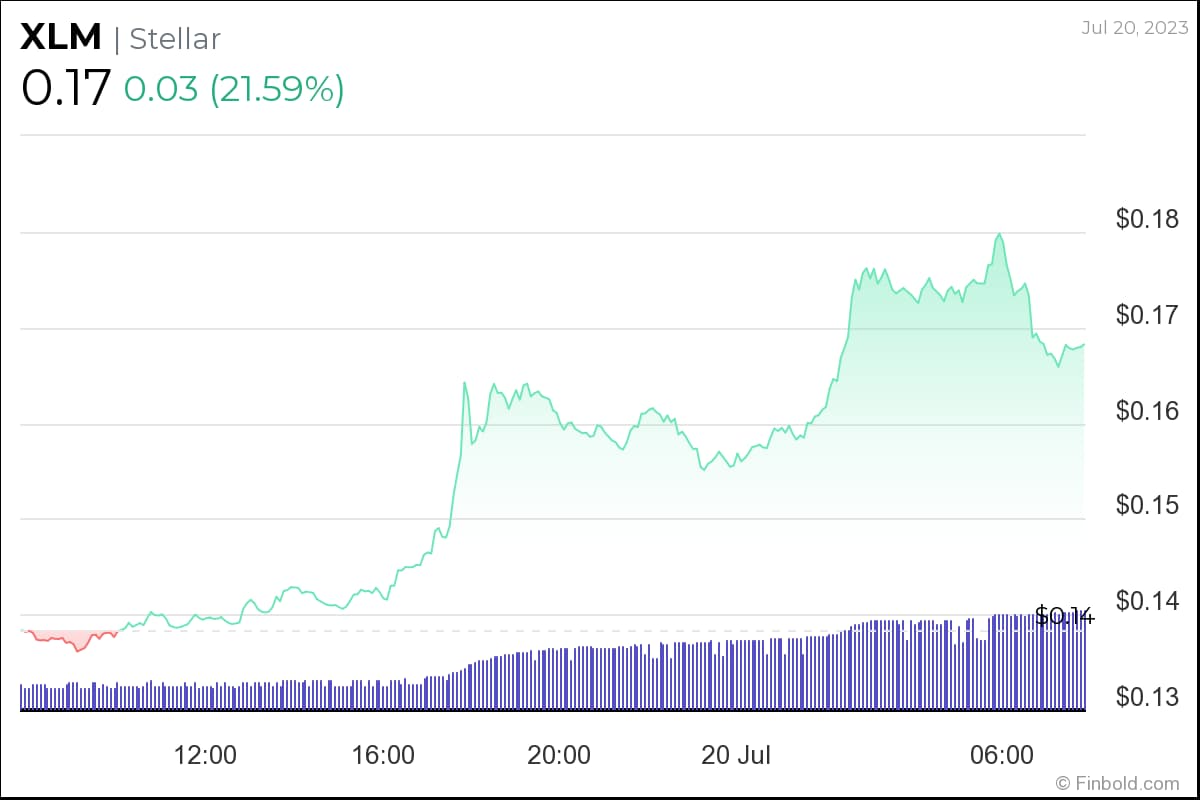Click the 0.03 (21.59%) price change

point(234,90)
